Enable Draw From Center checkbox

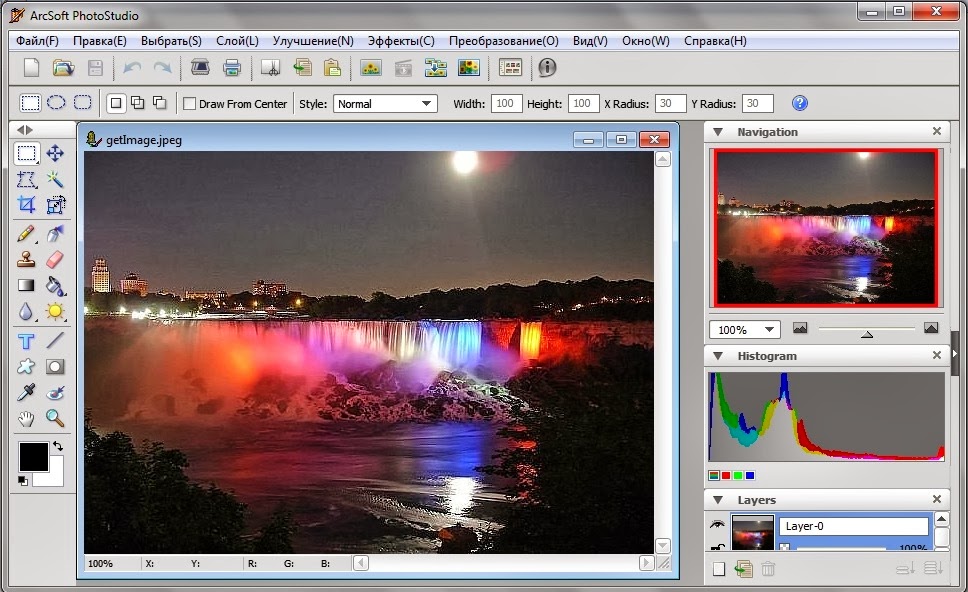tap(190, 103)
